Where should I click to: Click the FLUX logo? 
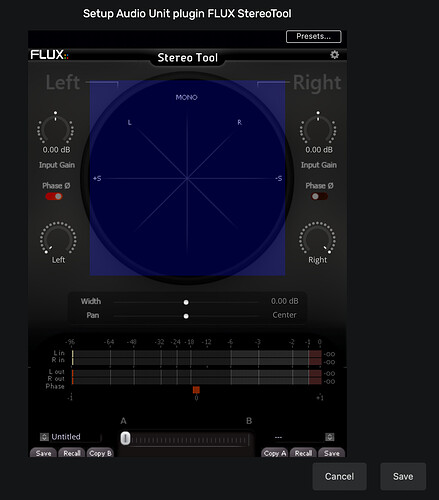pos(49,55)
